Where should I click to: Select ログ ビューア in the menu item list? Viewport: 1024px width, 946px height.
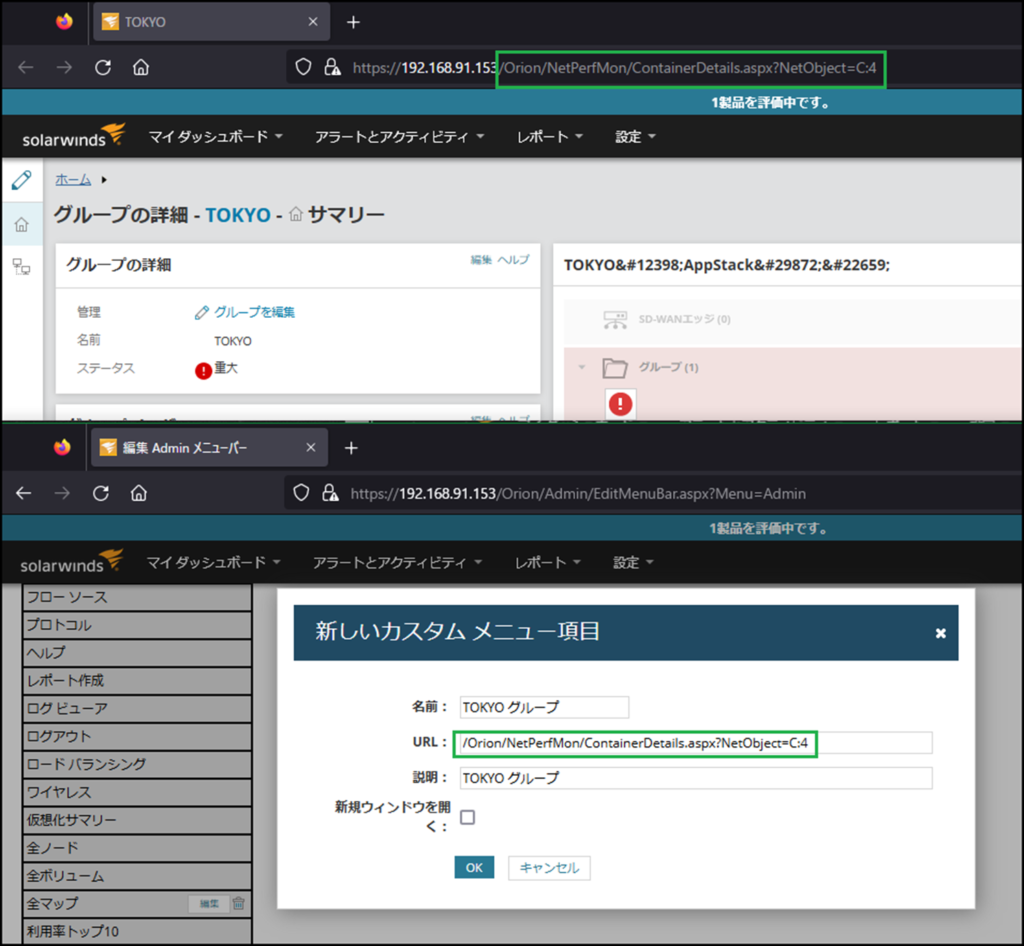click(x=137, y=708)
